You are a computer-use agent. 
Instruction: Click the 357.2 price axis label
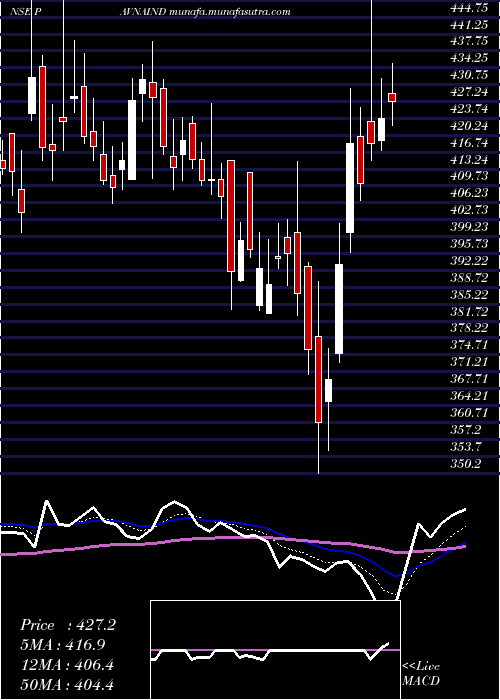(x=466, y=430)
